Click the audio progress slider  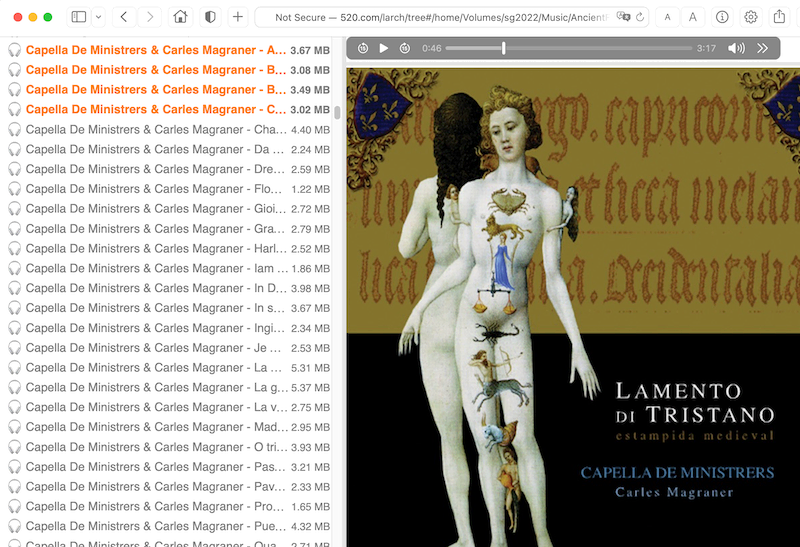[x=568, y=48]
